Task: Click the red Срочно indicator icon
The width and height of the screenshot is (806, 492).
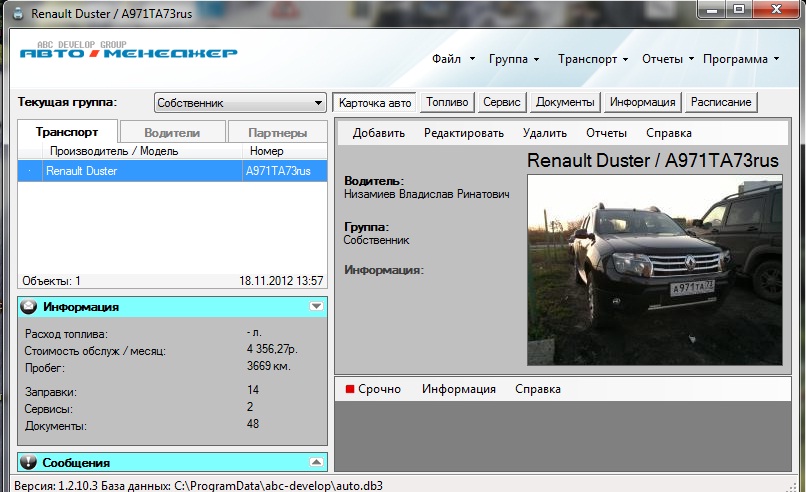Action: (x=350, y=389)
